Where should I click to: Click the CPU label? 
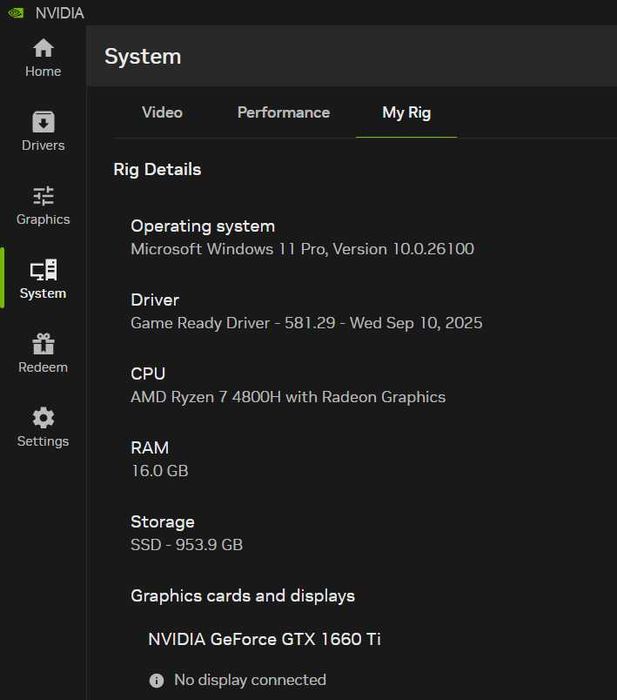click(x=148, y=374)
